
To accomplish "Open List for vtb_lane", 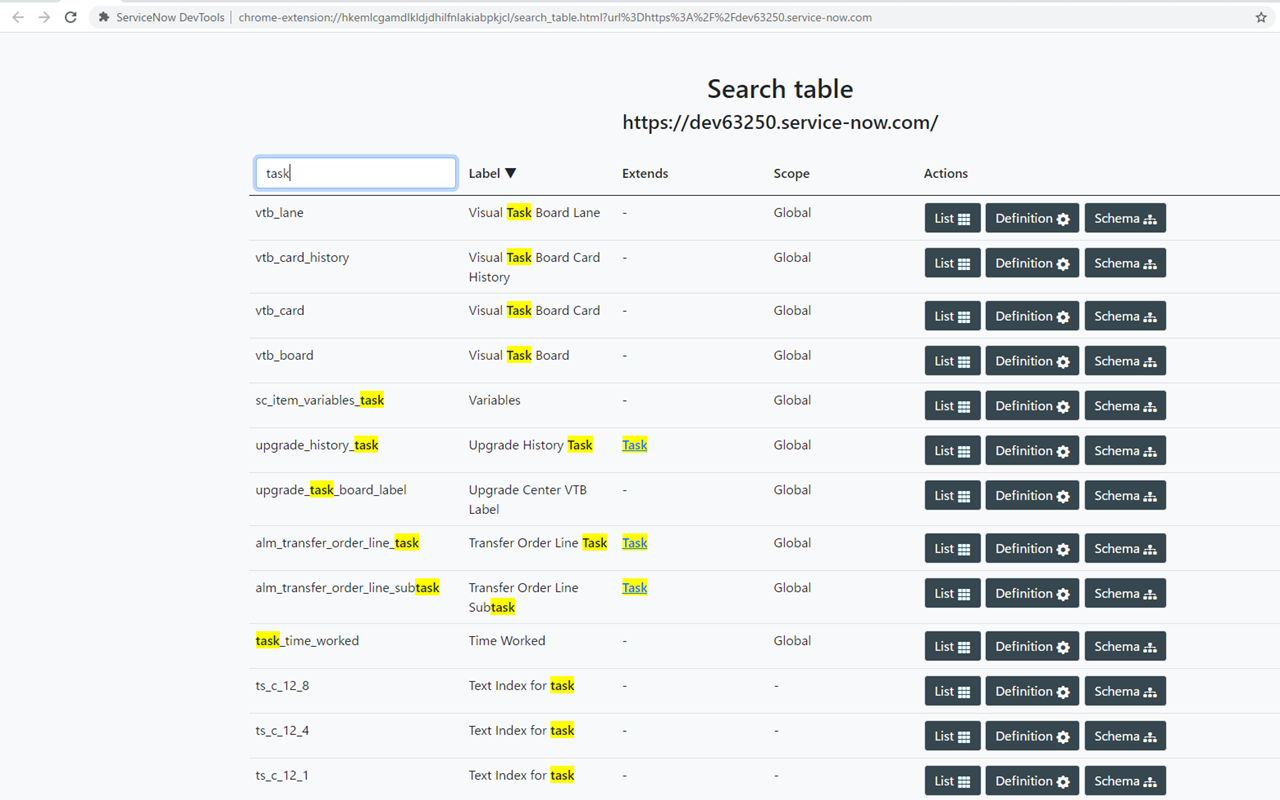I will point(952,218).
